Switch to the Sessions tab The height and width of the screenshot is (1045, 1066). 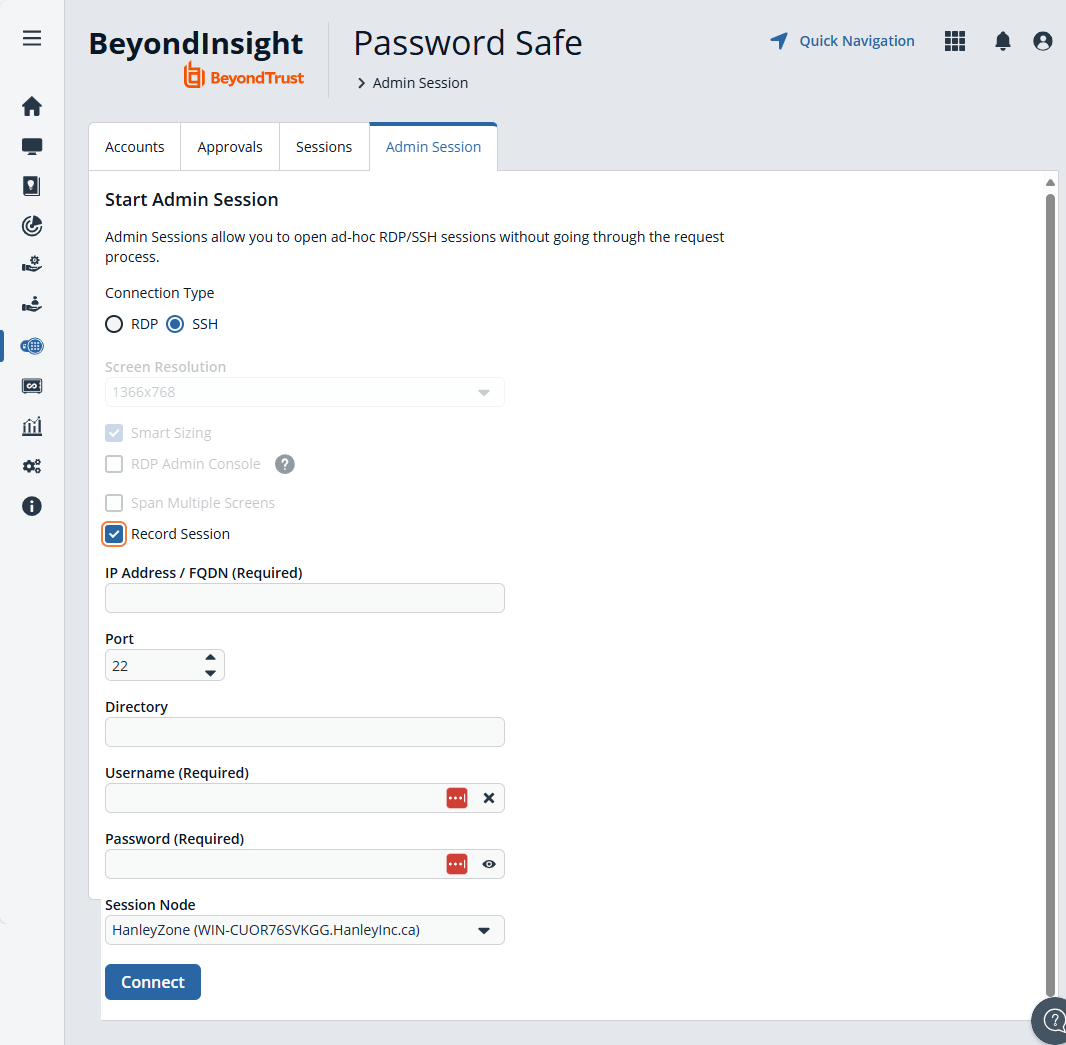tap(324, 147)
